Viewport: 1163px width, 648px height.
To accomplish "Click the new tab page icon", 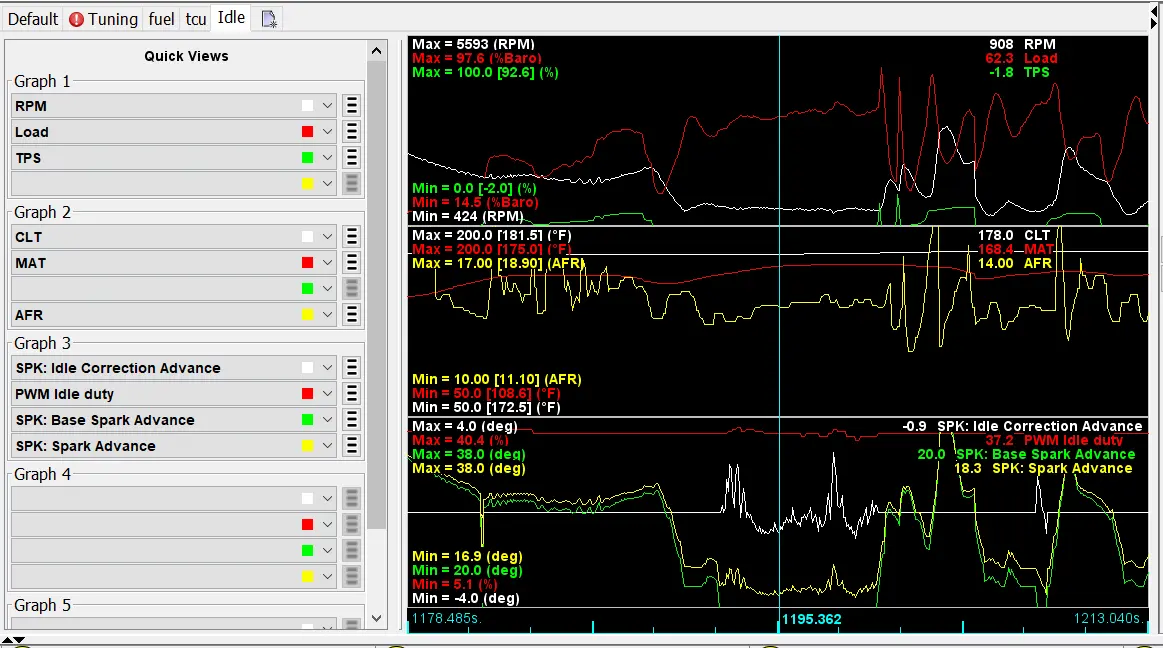I will pyautogui.click(x=268, y=19).
